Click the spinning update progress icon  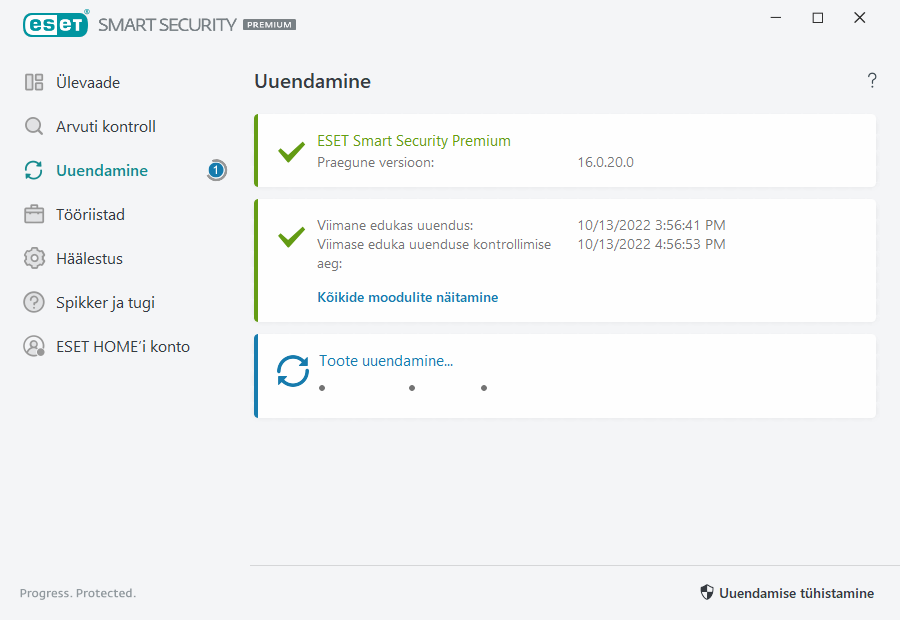[x=293, y=371]
